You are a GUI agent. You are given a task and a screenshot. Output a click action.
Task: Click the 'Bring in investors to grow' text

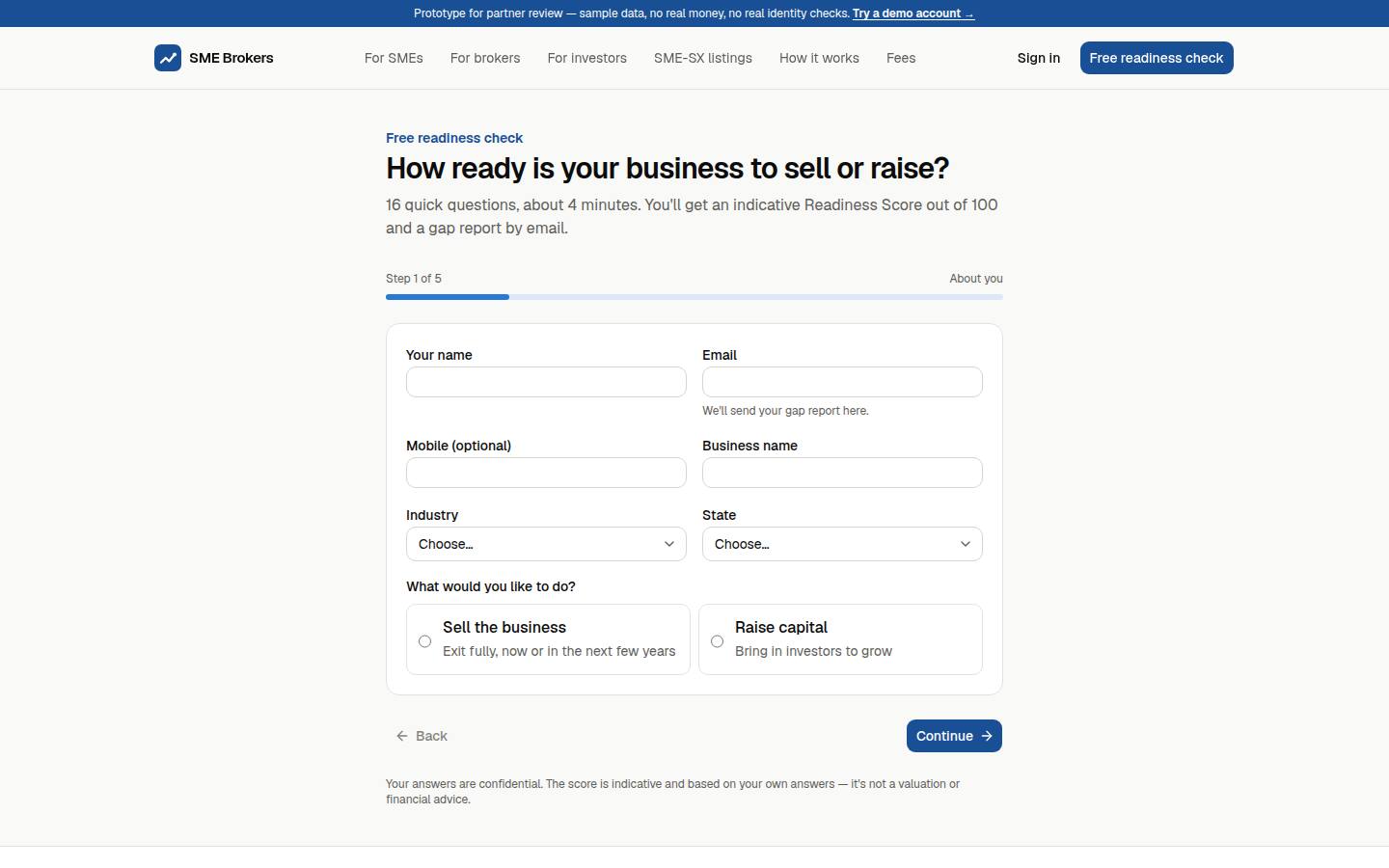point(813,651)
